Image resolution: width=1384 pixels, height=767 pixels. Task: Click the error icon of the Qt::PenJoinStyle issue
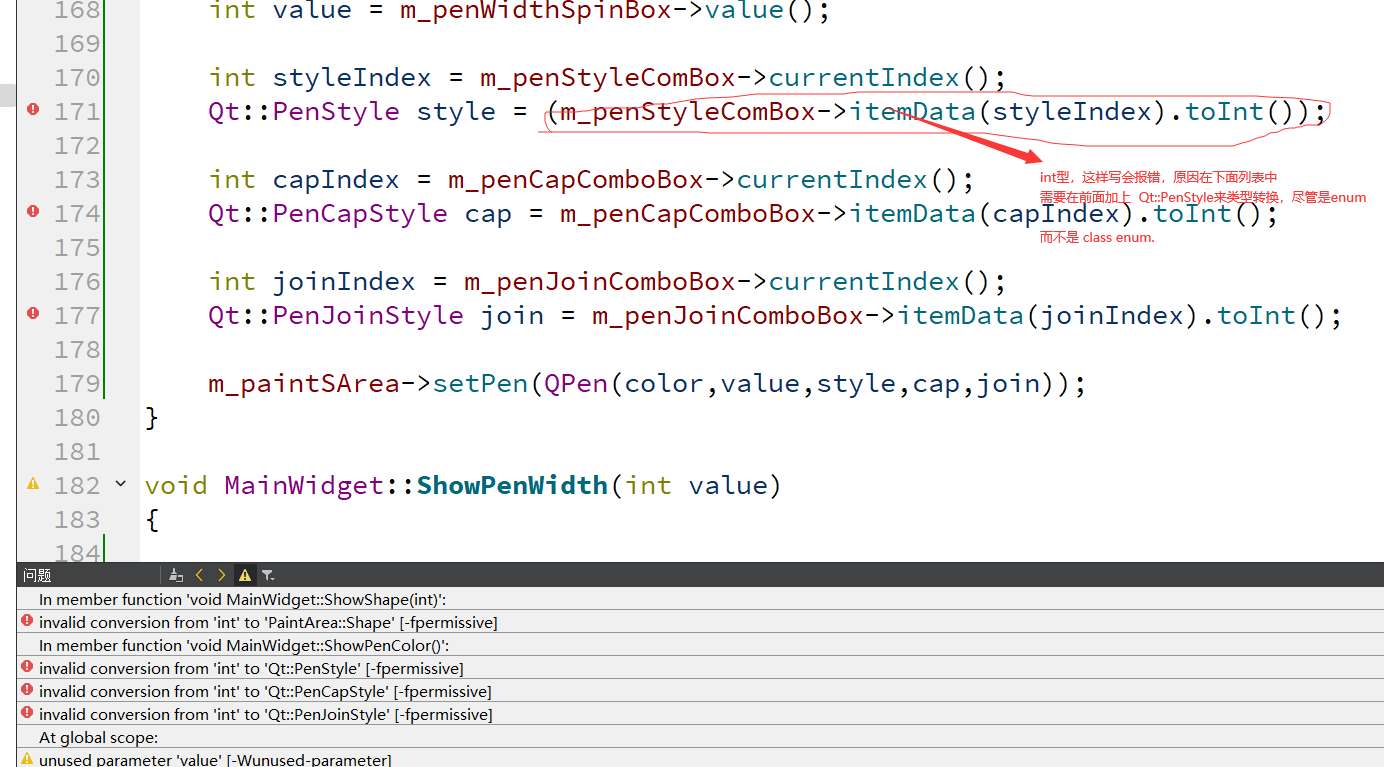pos(27,713)
